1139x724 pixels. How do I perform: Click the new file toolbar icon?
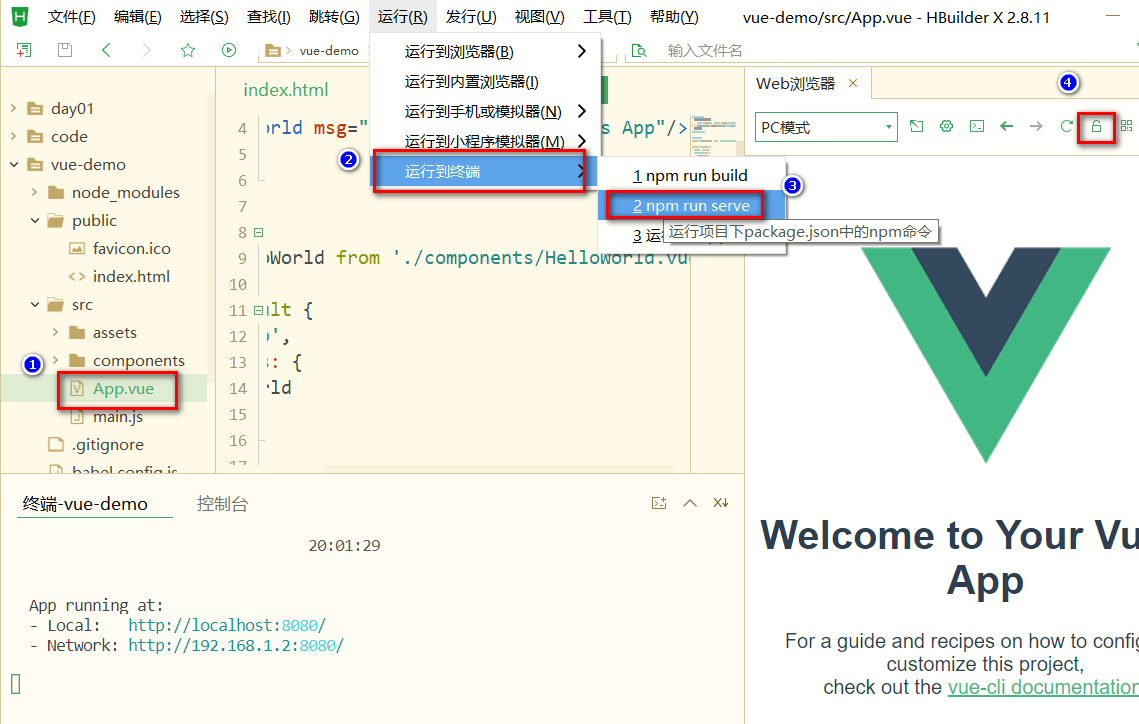click(24, 50)
